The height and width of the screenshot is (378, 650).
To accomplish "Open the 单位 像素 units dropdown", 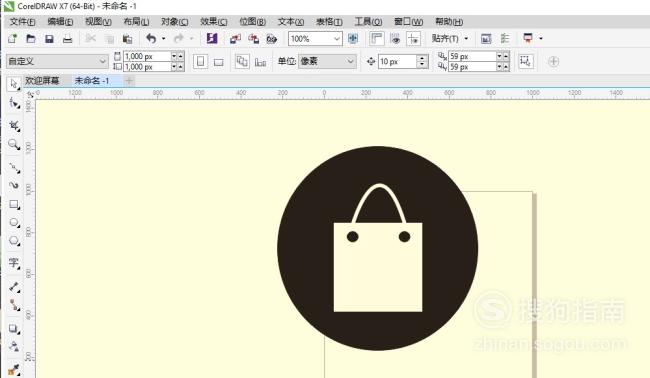I will click(x=327, y=61).
